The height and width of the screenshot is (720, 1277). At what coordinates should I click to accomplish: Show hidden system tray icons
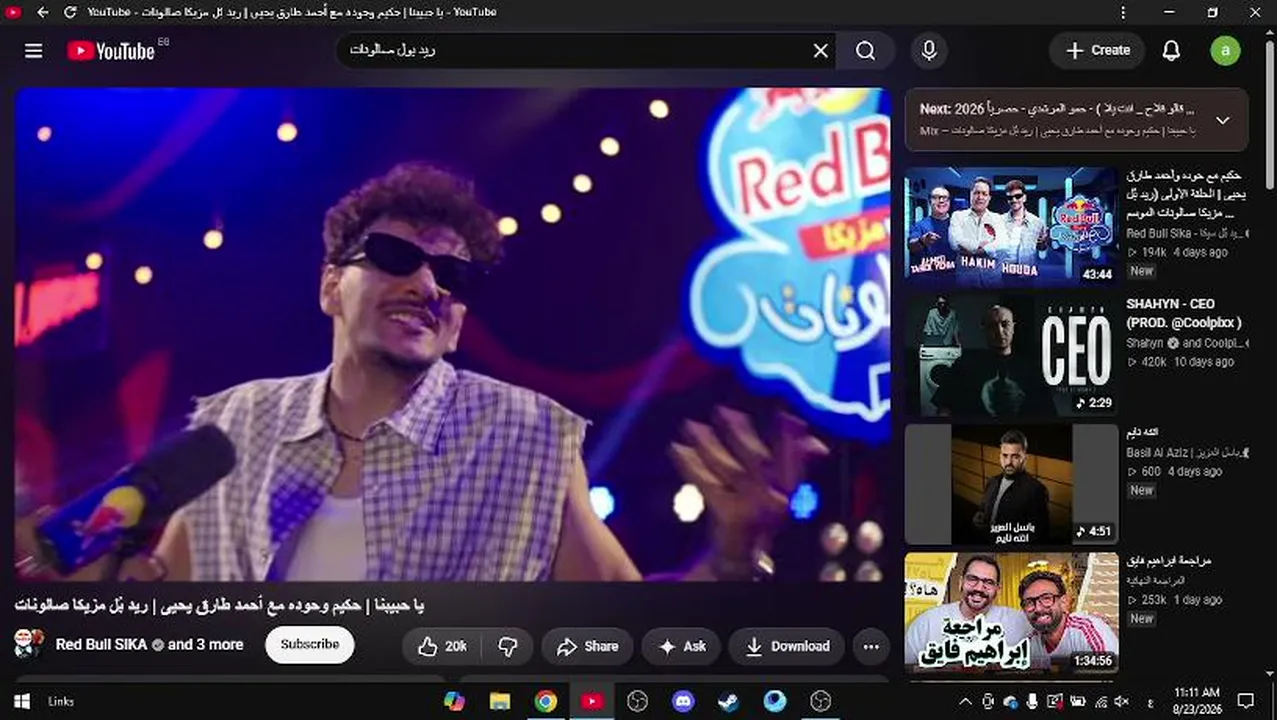pyautogui.click(x=965, y=701)
